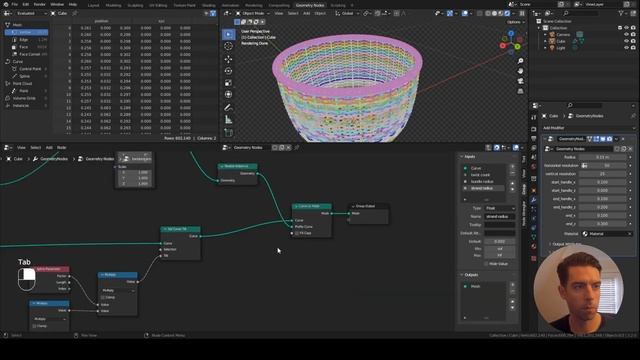640x360 pixels.
Task: Open the Node menu in node editor
Action: click(62, 147)
